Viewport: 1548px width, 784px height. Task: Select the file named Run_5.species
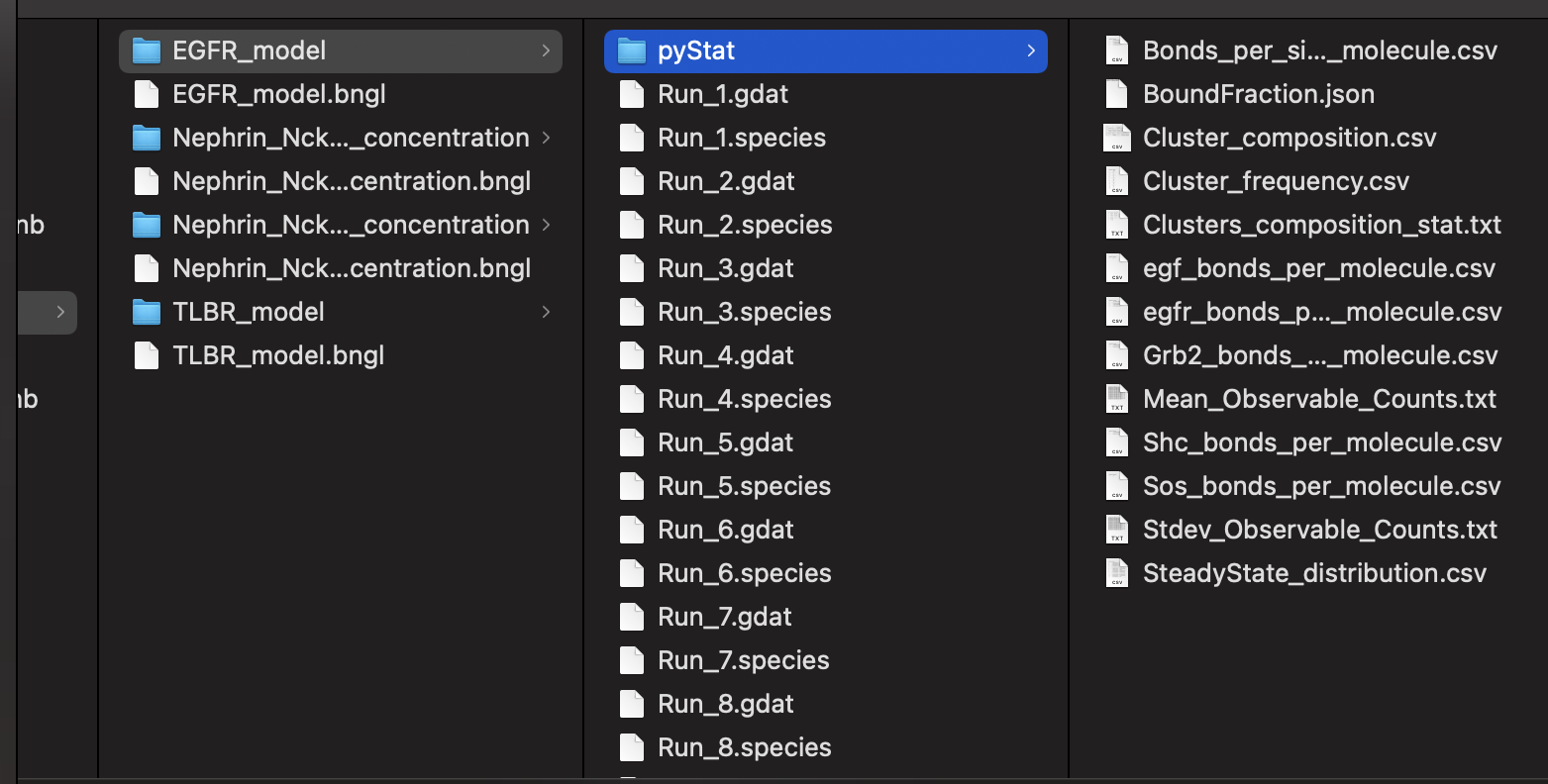745,486
